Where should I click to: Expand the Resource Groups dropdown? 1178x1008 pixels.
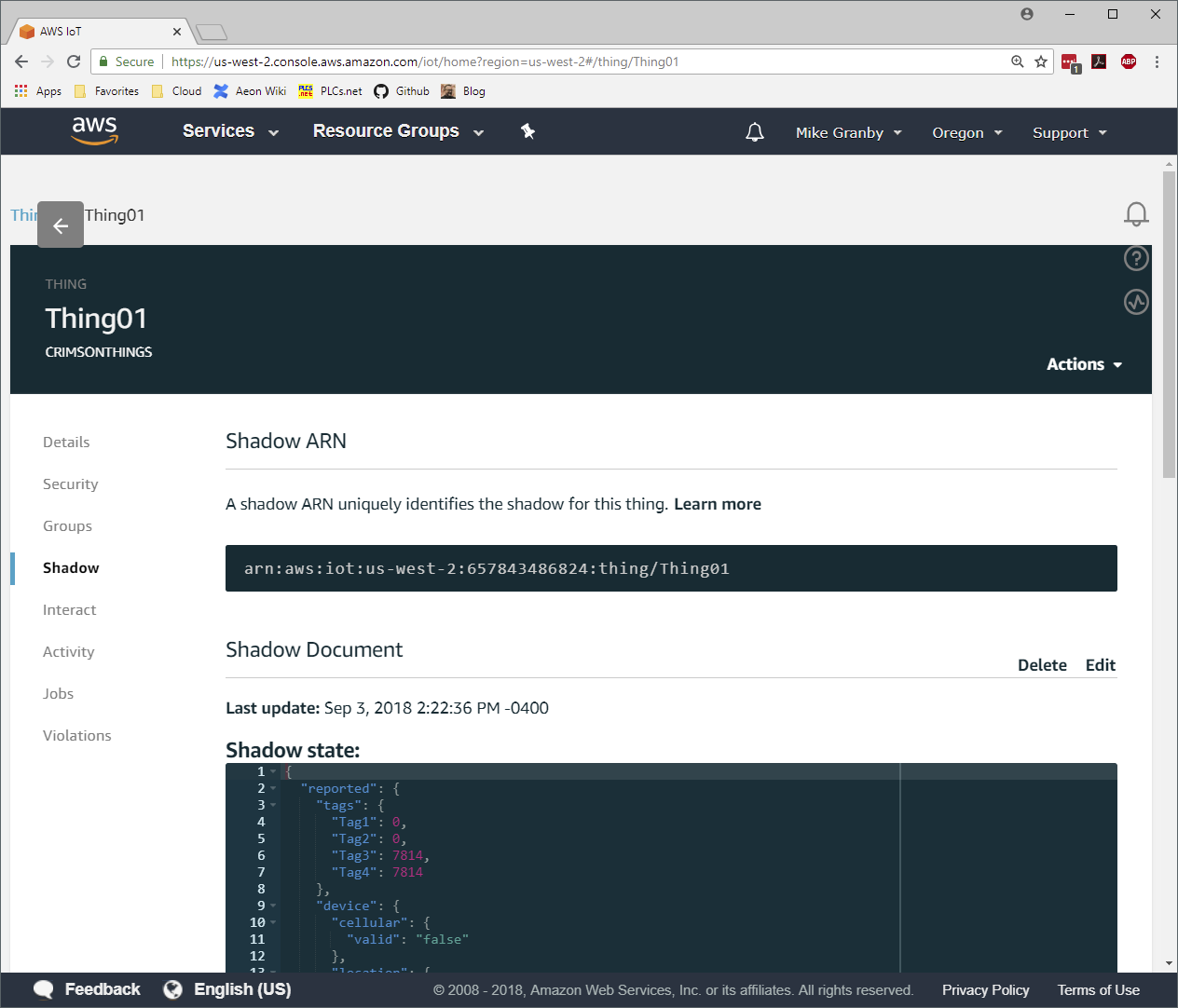(x=399, y=131)
